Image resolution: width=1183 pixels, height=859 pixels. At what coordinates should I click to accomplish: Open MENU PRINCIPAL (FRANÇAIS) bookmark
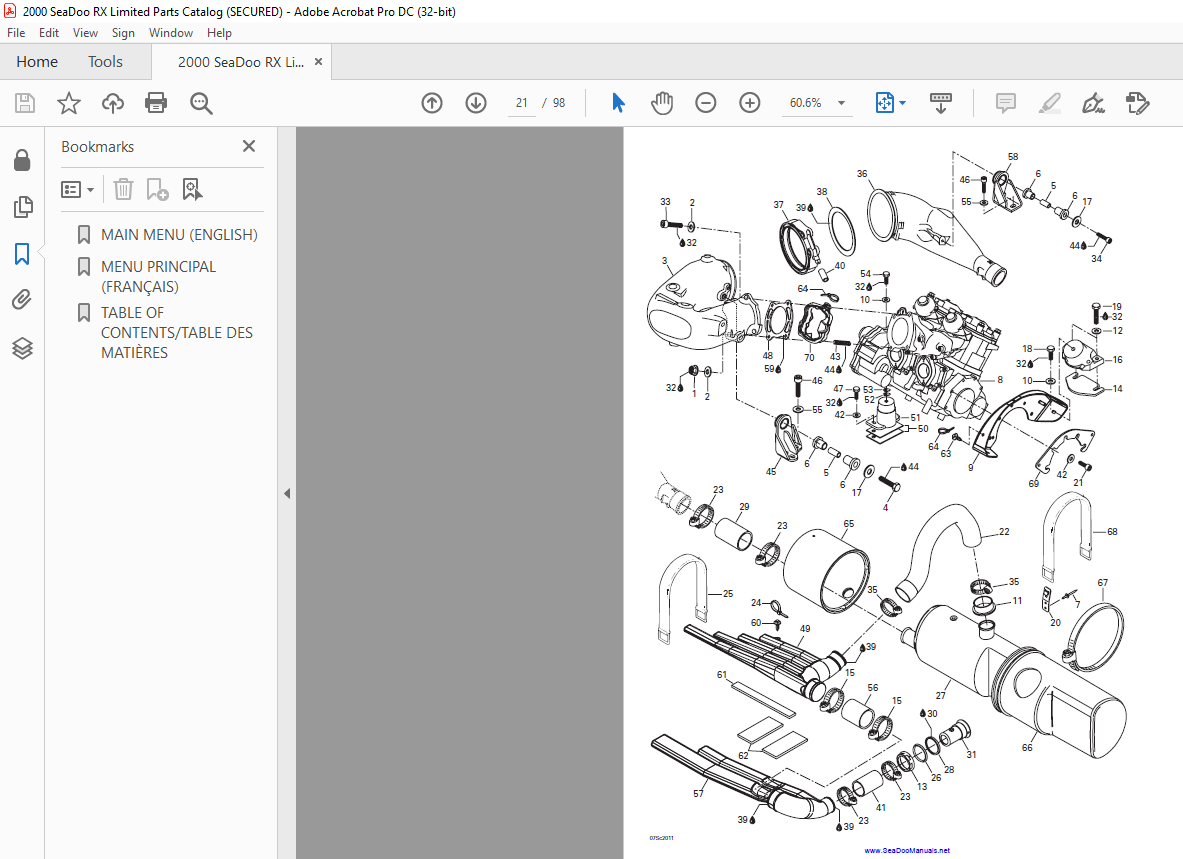point(158,277)
